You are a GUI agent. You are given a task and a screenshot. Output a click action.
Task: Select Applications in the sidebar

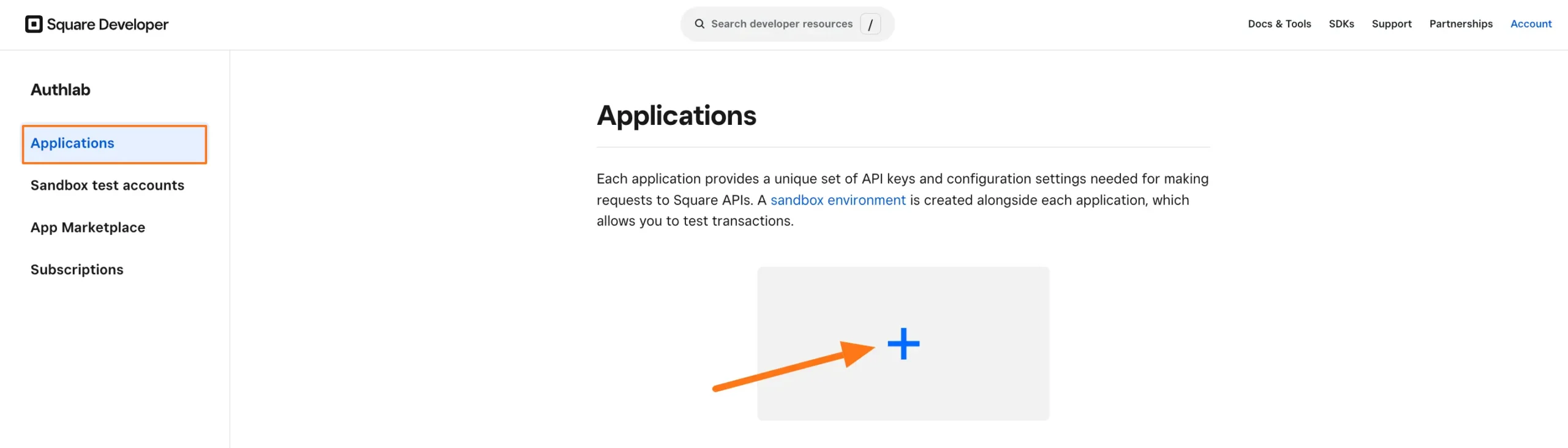(115, 144)
